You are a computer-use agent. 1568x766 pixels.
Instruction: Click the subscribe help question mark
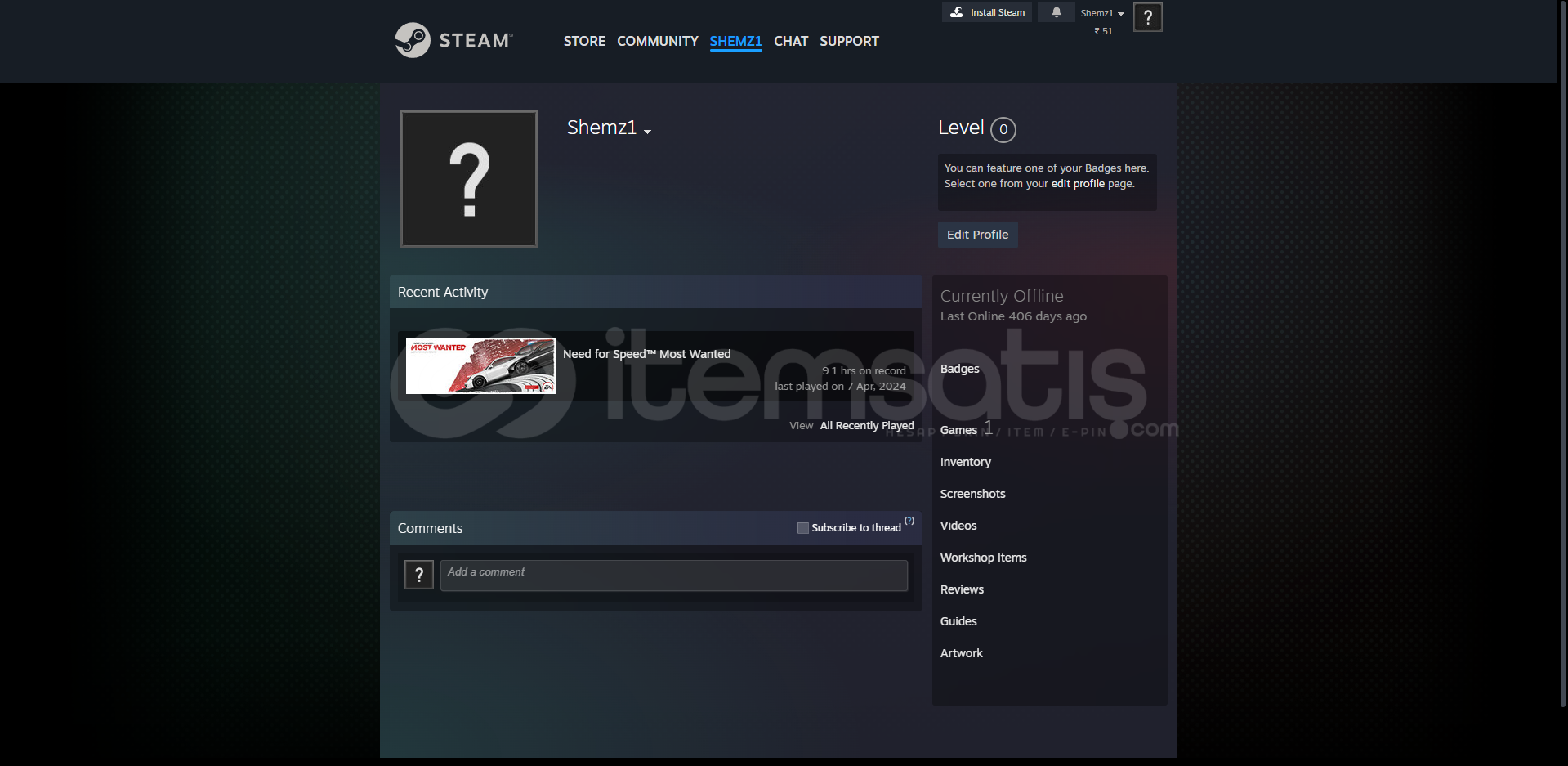tap(909, 521)
